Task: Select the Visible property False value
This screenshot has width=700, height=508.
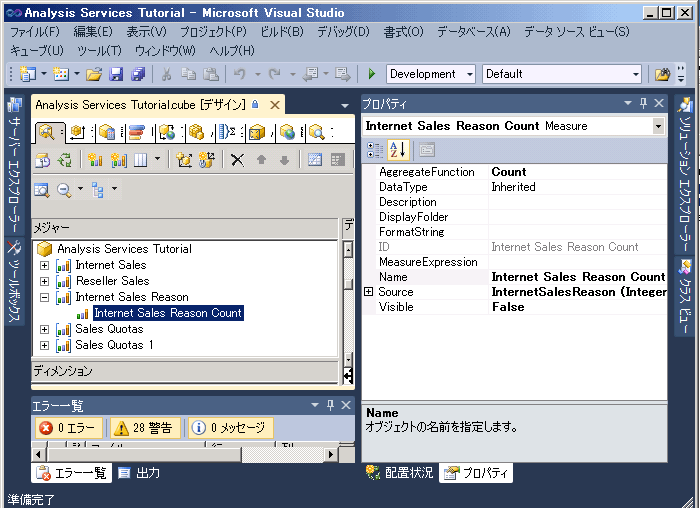Action: (578, 307)
